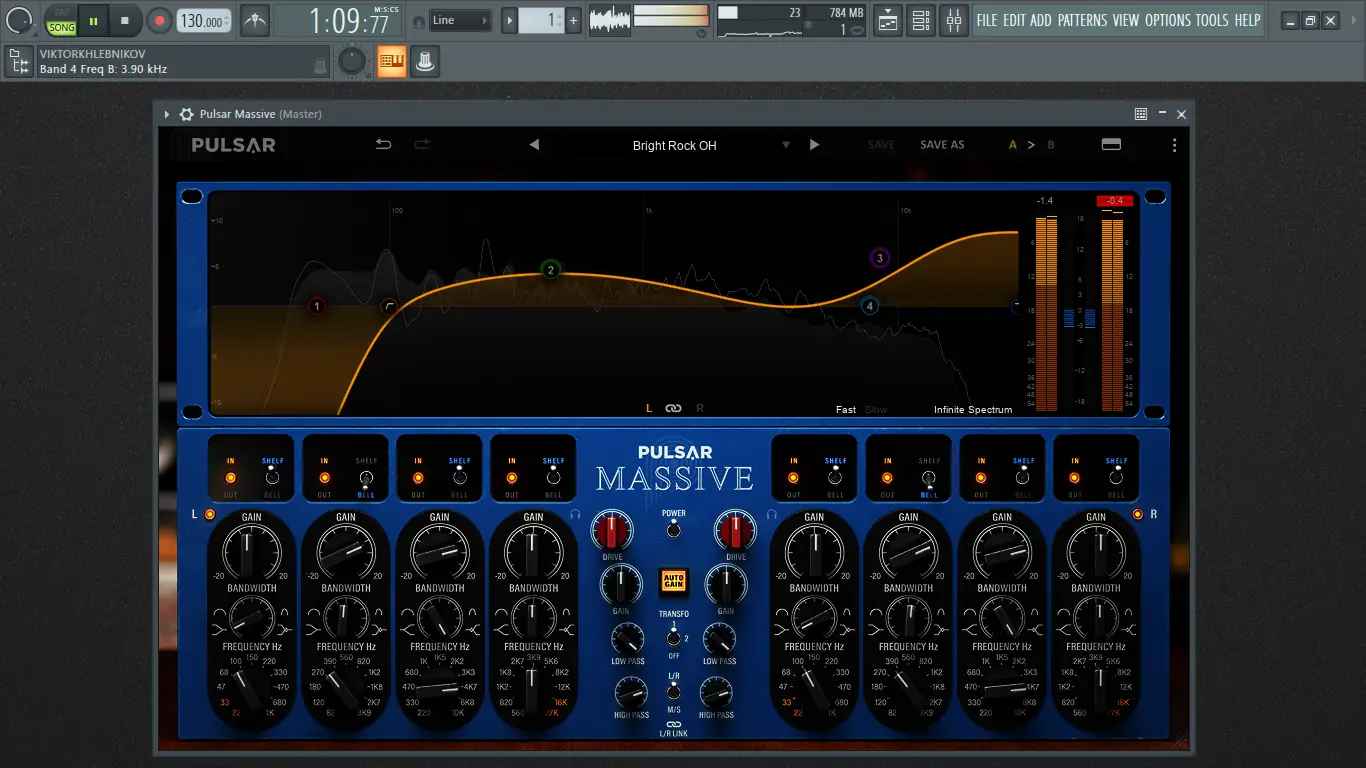This screenshot has height=768, width=1366.
Task: Click the left channel red DRIVE knob
Action: pos(612,530)
